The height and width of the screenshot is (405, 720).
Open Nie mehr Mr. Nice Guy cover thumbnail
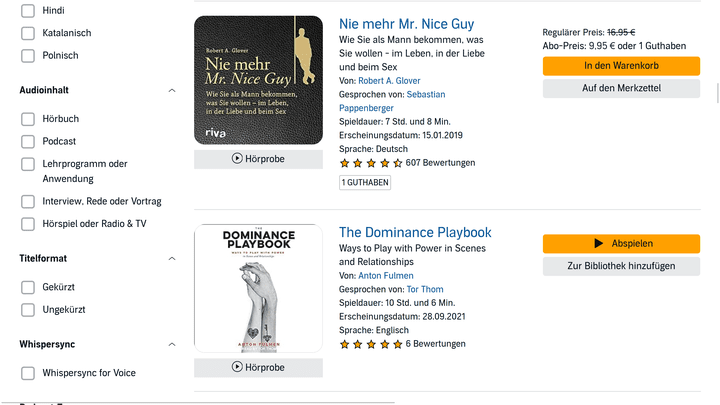pos(258,80)
